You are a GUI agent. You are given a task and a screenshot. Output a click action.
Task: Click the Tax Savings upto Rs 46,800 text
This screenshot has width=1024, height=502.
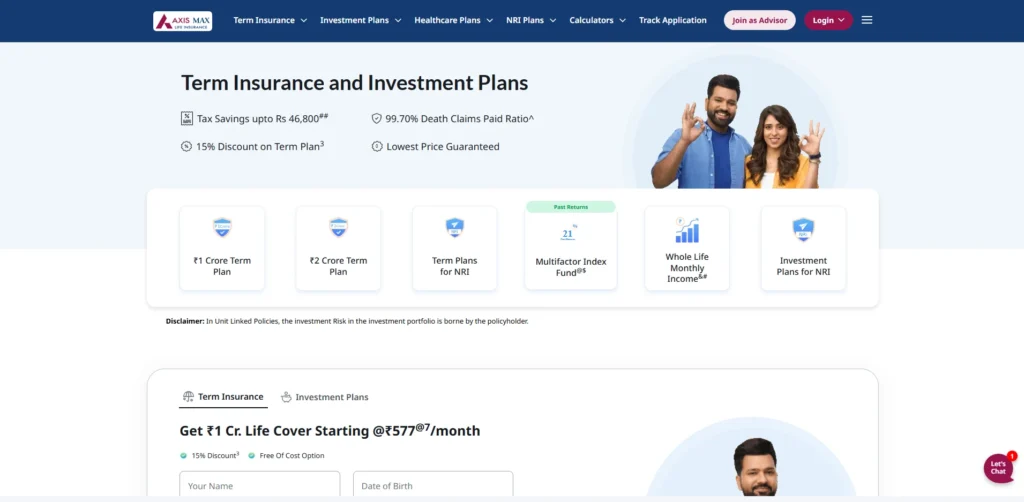263,118
